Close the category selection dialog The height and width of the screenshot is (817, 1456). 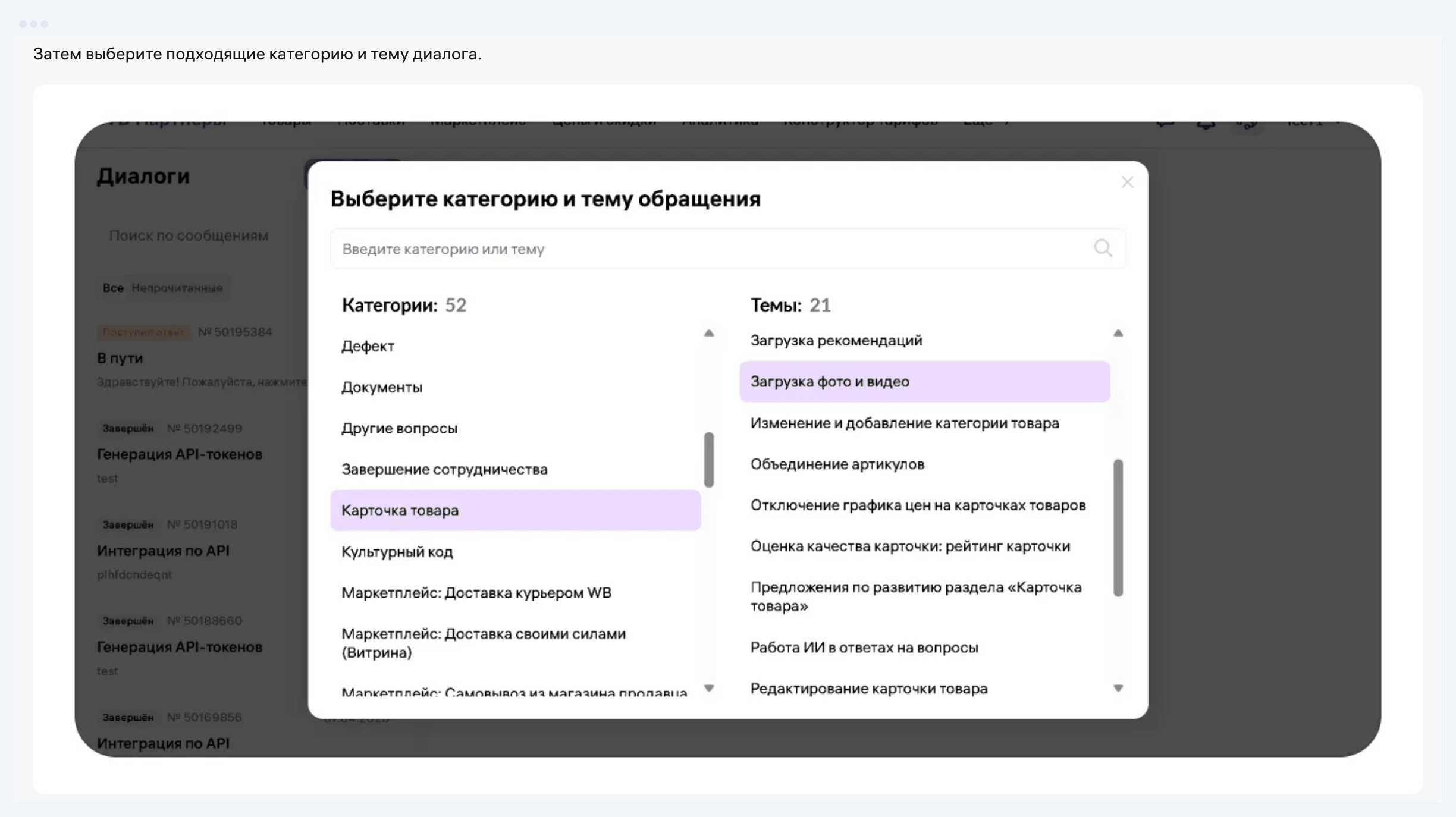click(x=1127, y=182)
